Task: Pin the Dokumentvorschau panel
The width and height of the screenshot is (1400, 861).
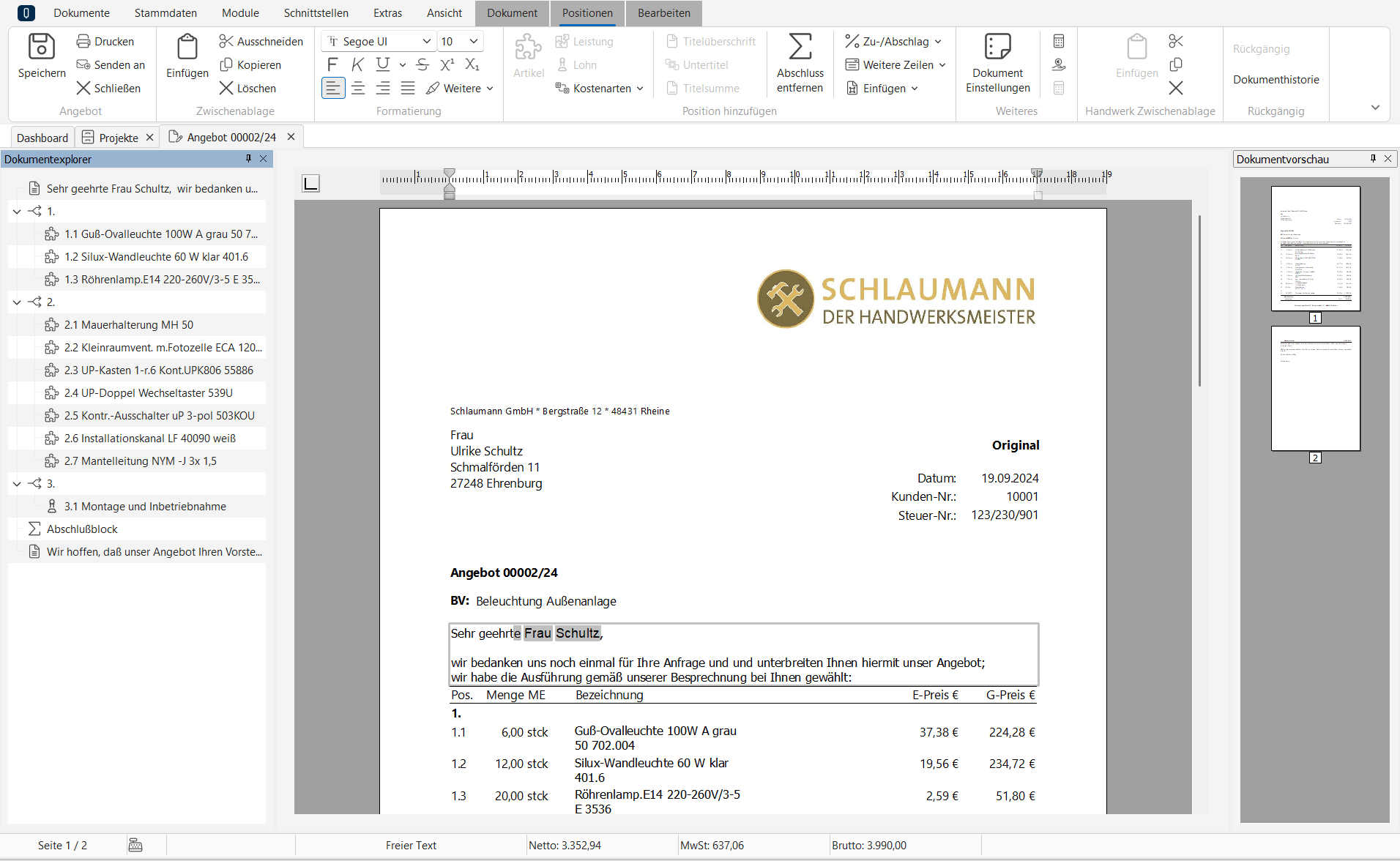Action: pyautogui.click(x=1373, y=159)
